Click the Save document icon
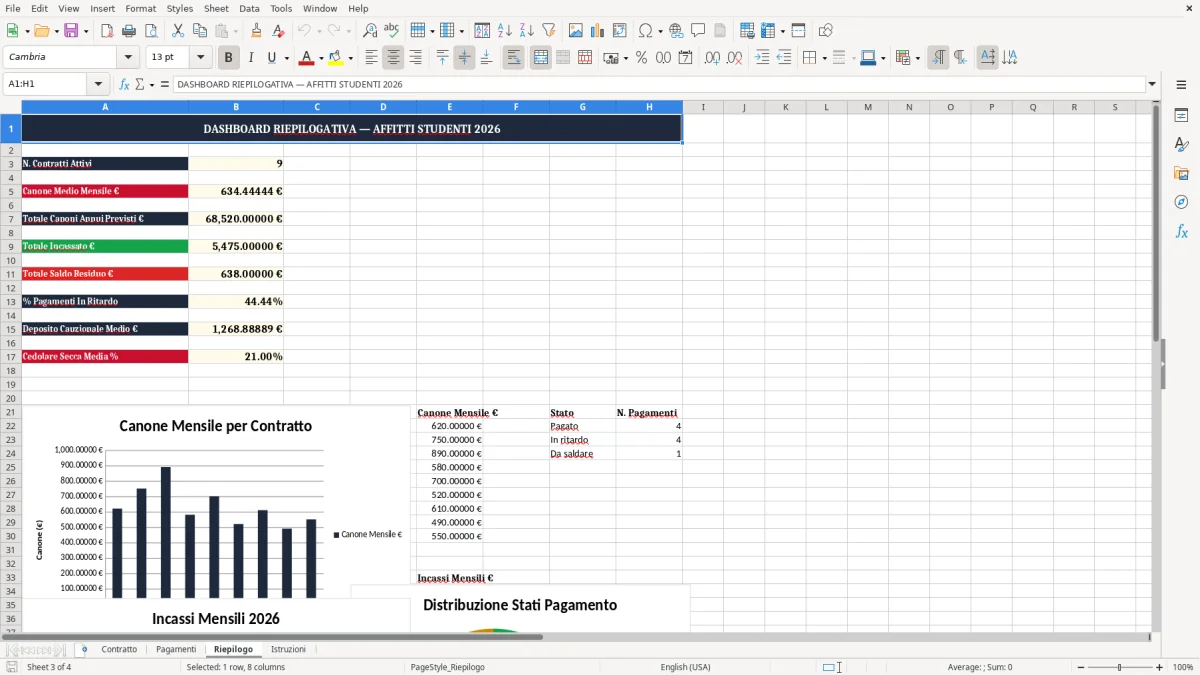The image size is (1200, 675). tap(71, 31)
